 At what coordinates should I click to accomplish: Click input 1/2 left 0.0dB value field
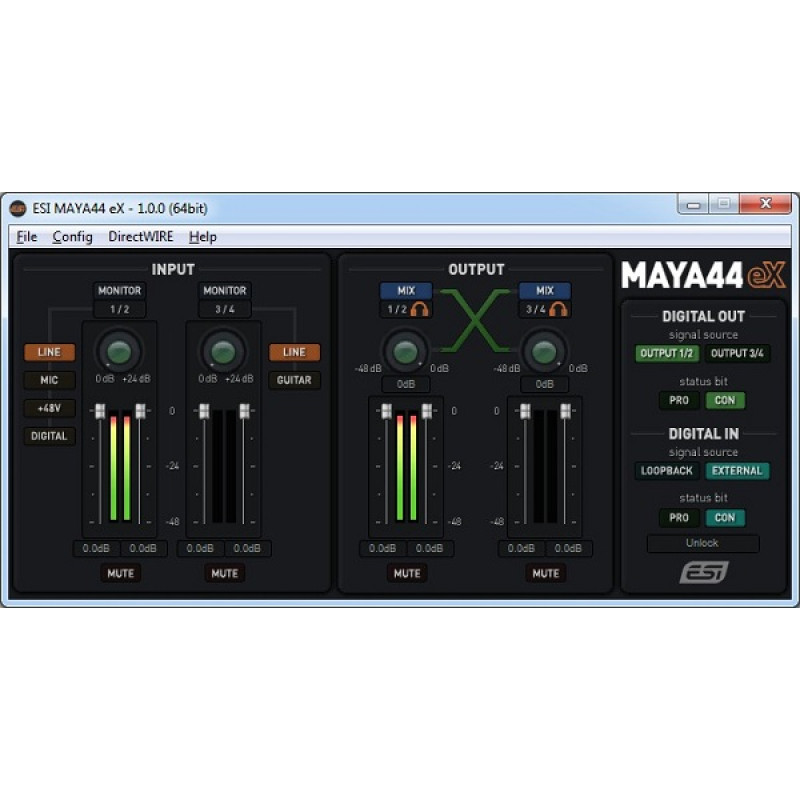[96, 548]
